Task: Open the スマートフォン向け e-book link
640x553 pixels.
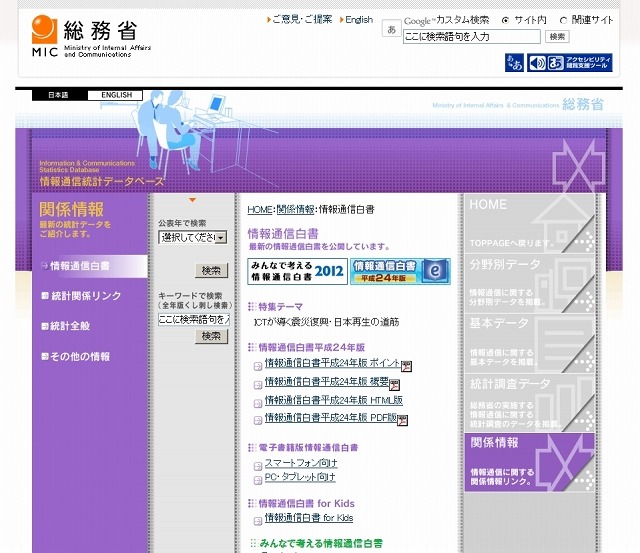Action: [x=300, y=463]
